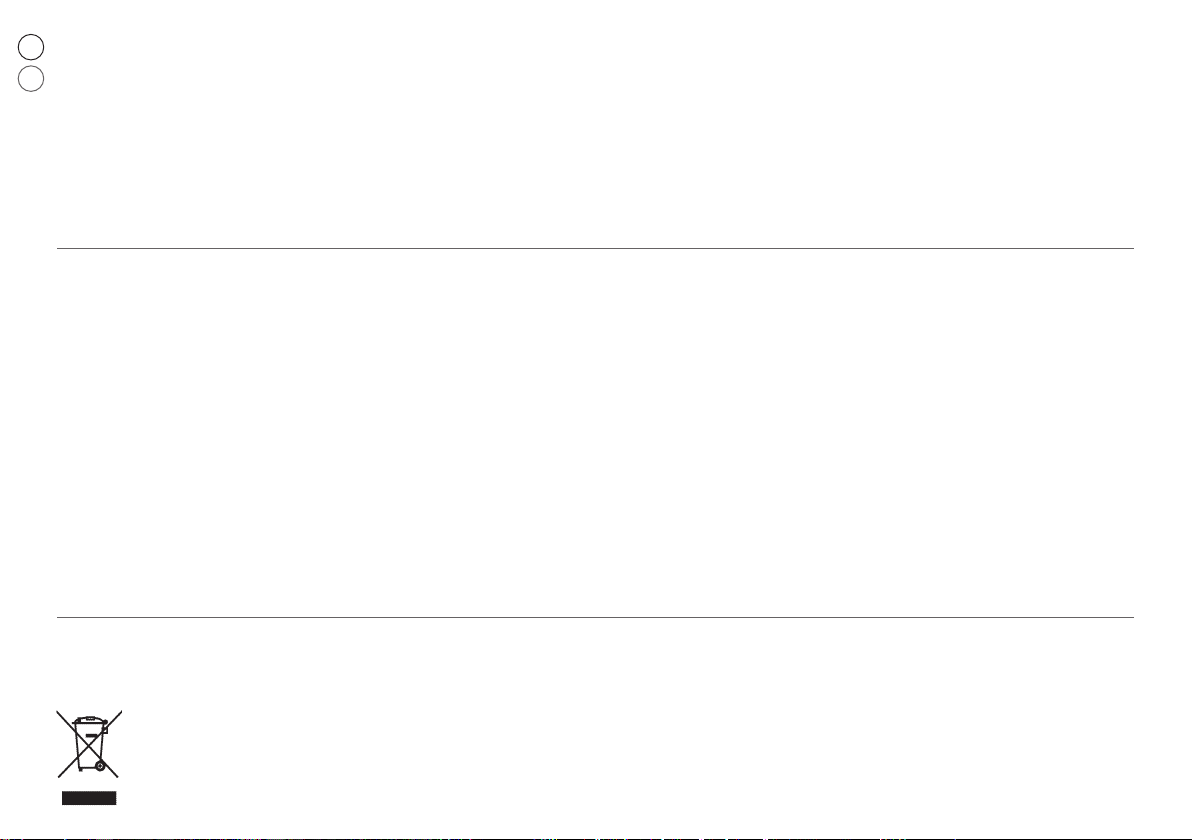Click the small dash mark on the bin body
The image size is (1192, 840).
click(91, 735)
